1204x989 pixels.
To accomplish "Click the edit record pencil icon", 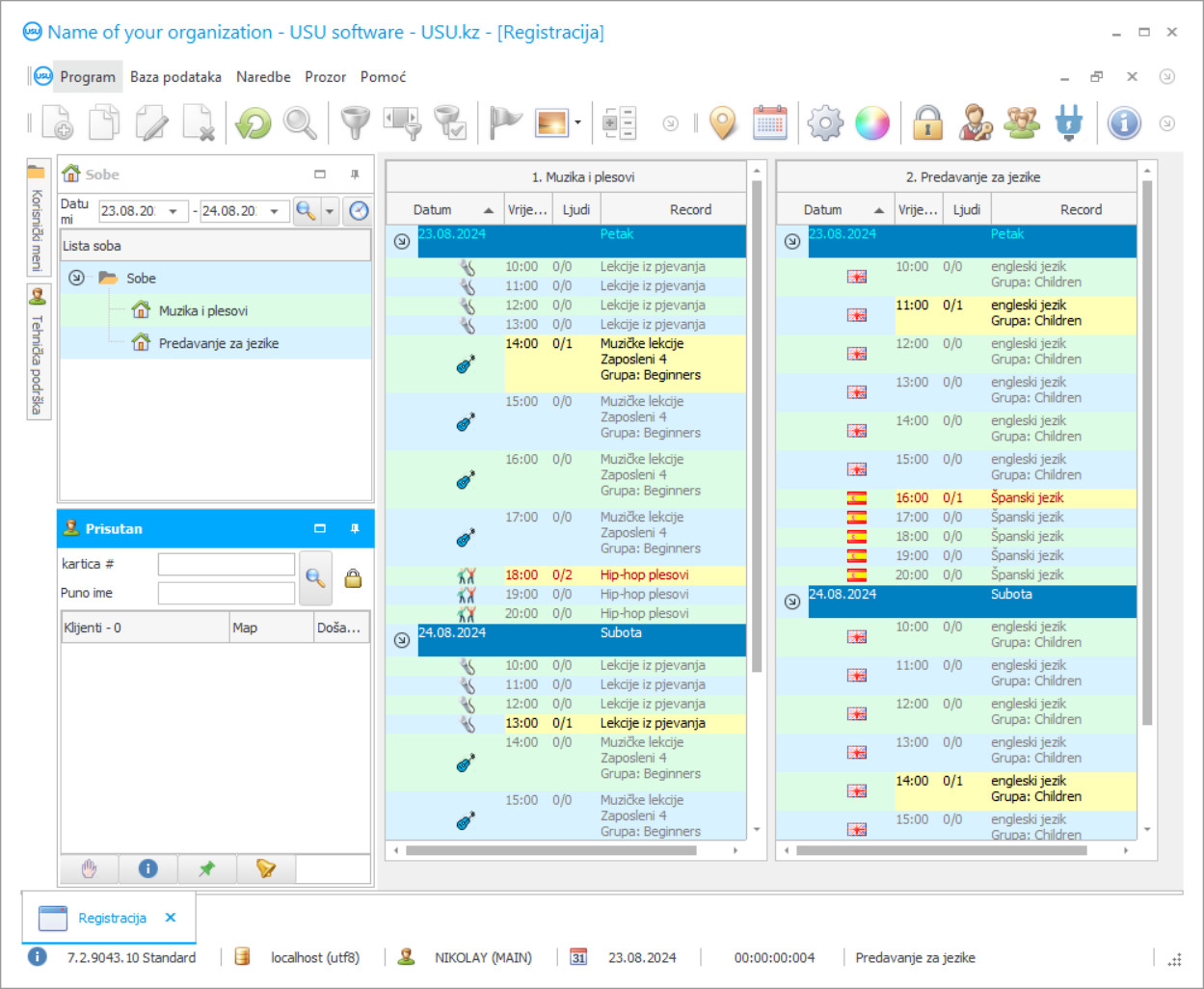I will 151,123.
